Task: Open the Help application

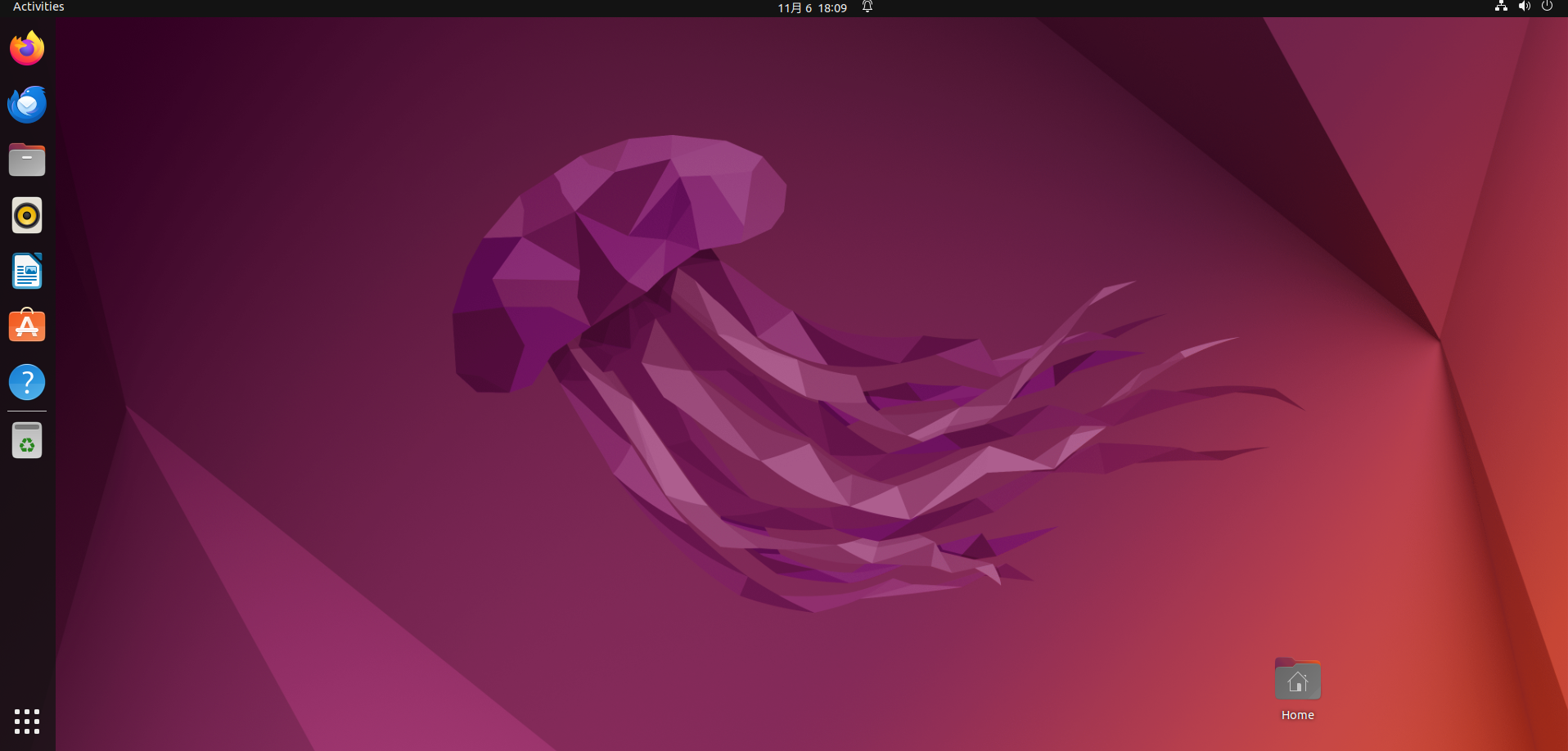Action: (27, 382)
